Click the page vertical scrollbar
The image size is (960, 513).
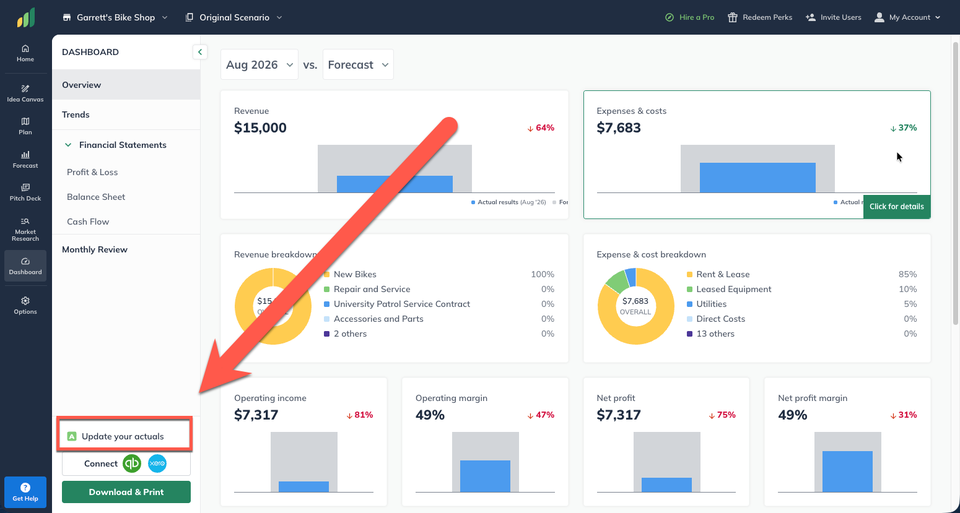click(956, 182)
